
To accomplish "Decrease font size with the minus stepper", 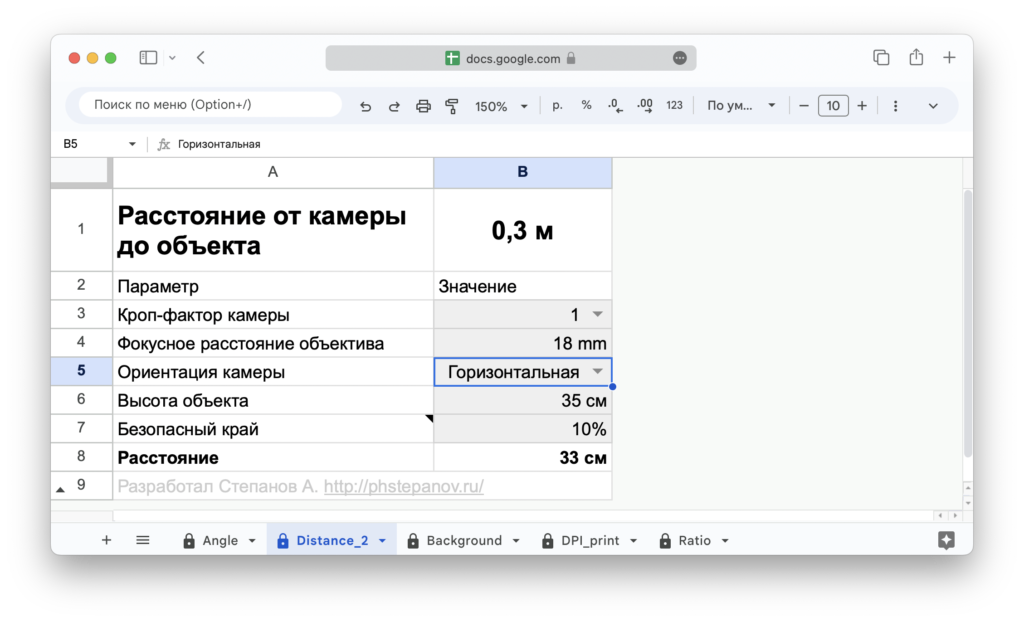I will 804,105.
